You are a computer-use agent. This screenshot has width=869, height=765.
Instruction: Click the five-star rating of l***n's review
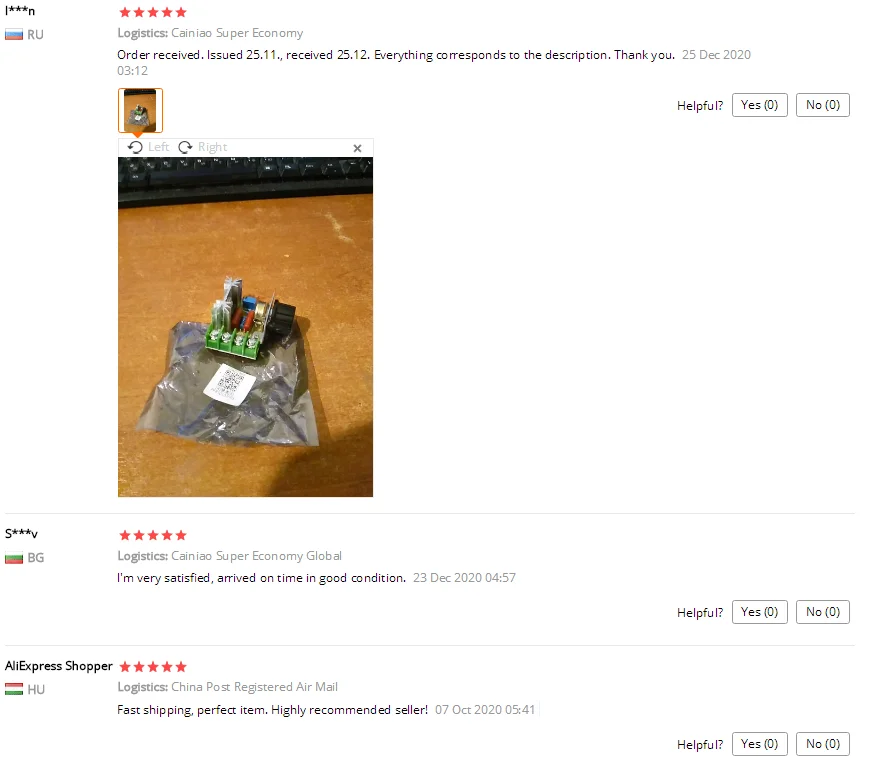pos(153,12)
